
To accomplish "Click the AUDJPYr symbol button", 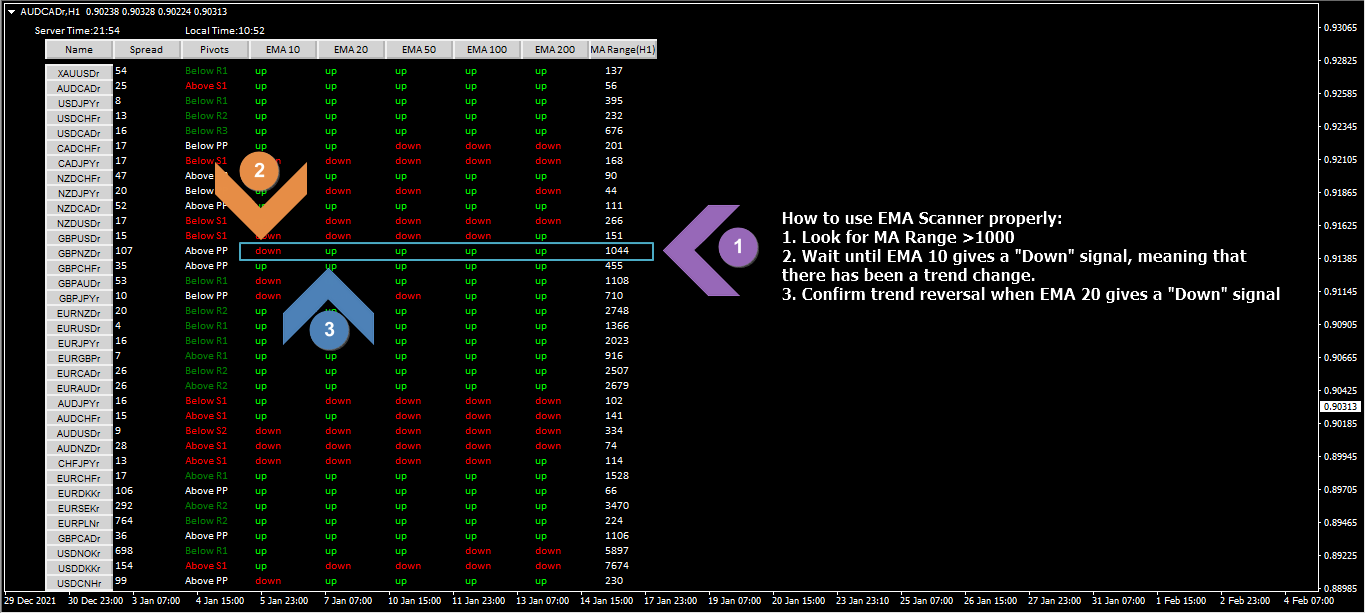I will tap(79, 403).
